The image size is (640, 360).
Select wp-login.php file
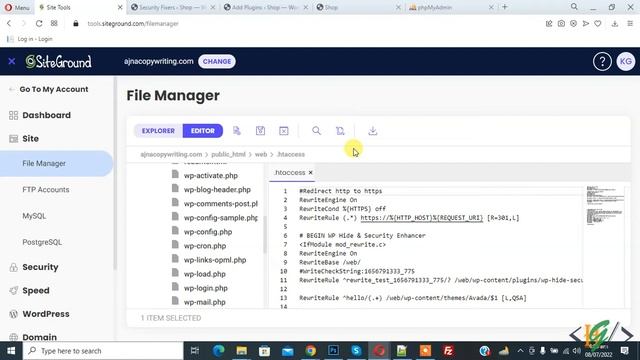coord(205,288)
